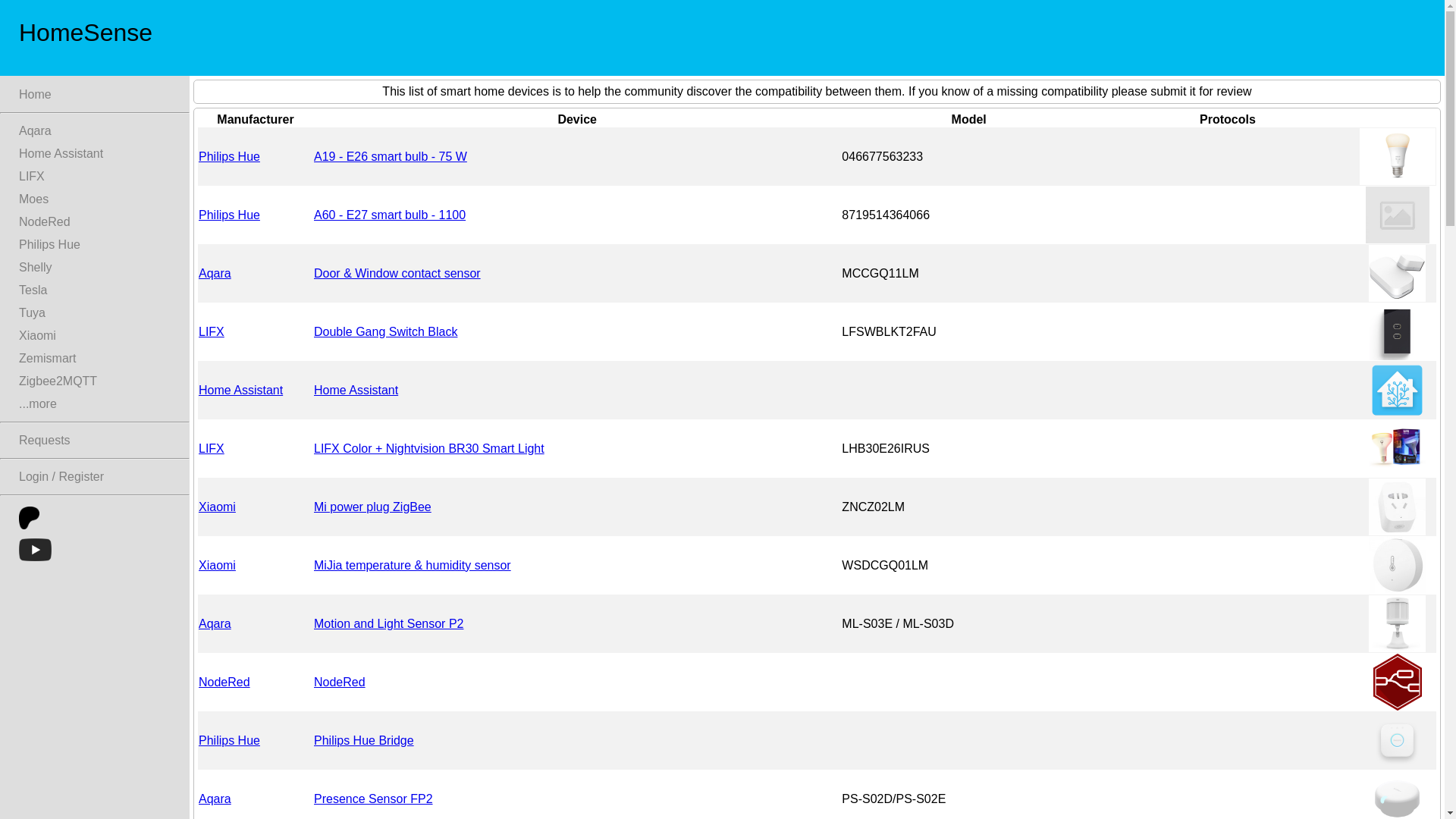Click the Protocols column header
1456x819 pixels.
[1228, 120]
